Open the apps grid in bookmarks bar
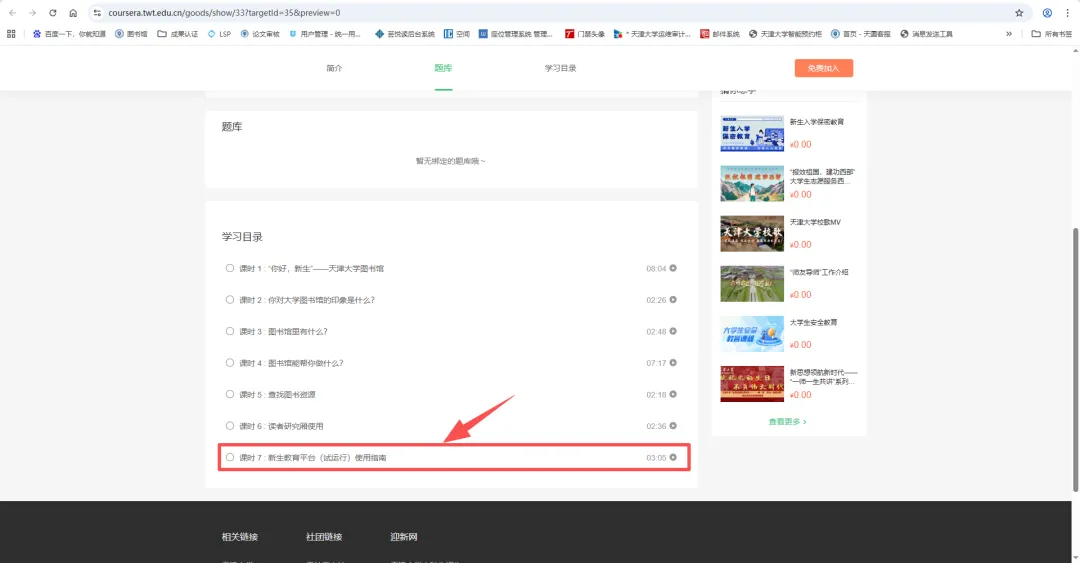 [11, 33]
